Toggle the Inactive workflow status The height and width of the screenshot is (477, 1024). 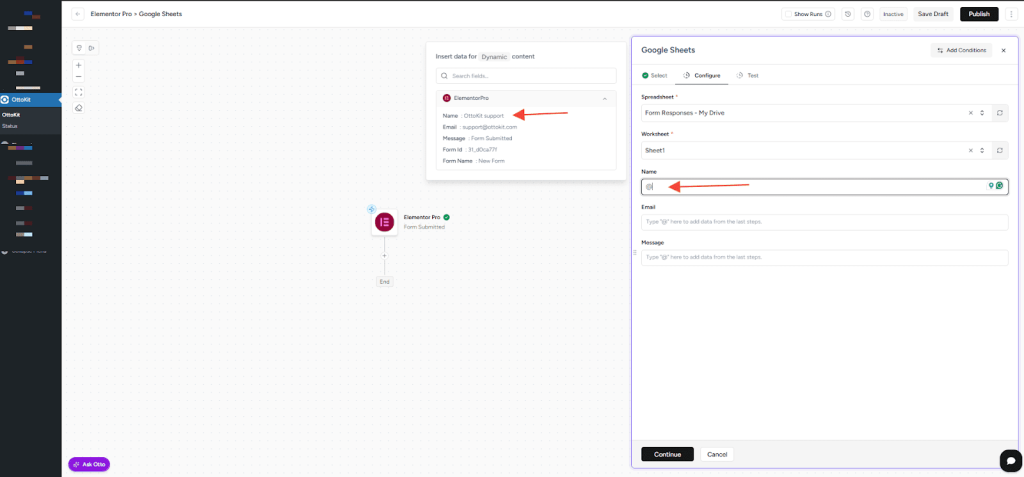(893, 14)
